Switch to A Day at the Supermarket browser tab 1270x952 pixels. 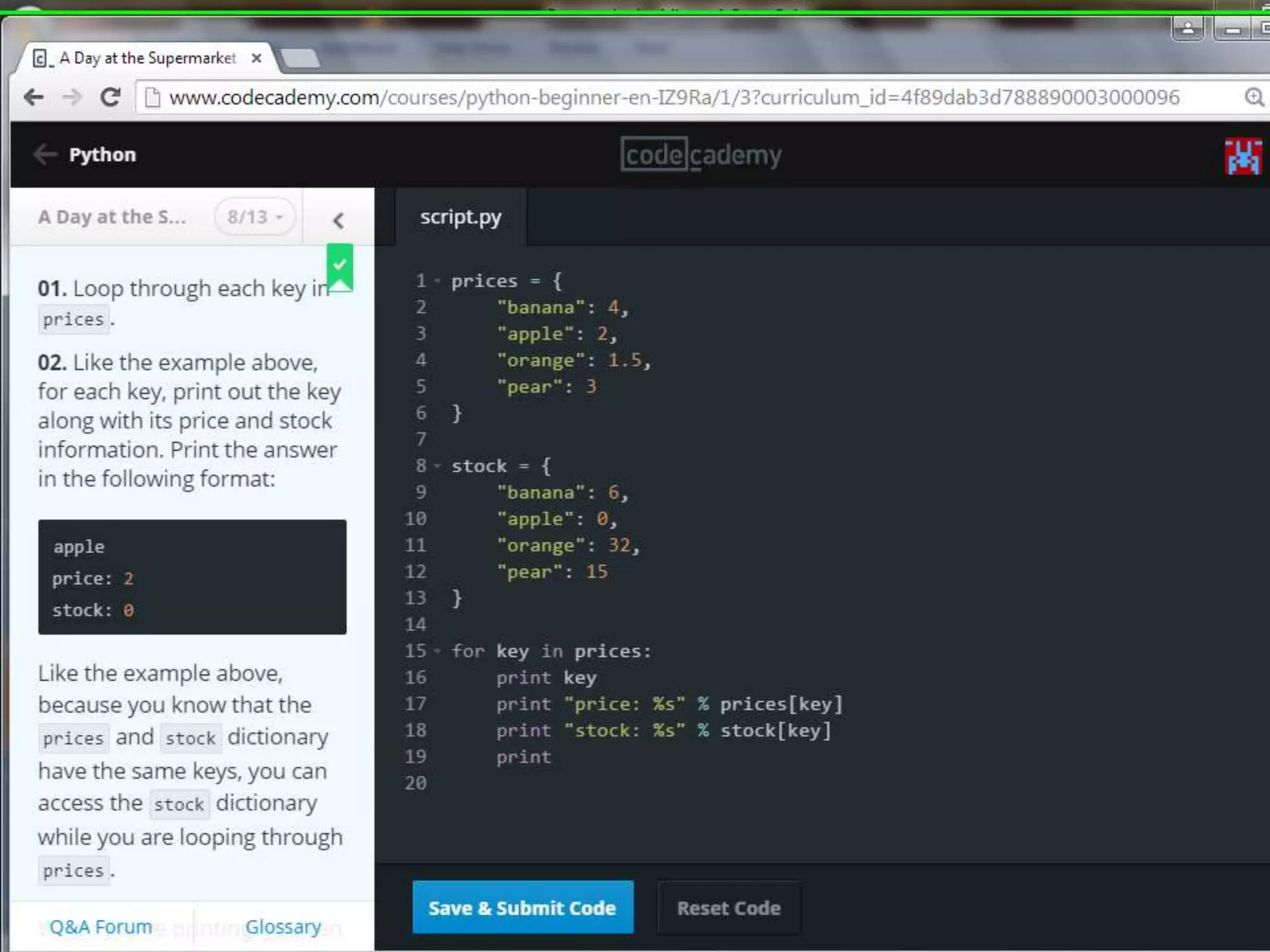pyautogui.click(x=148, y=58)
